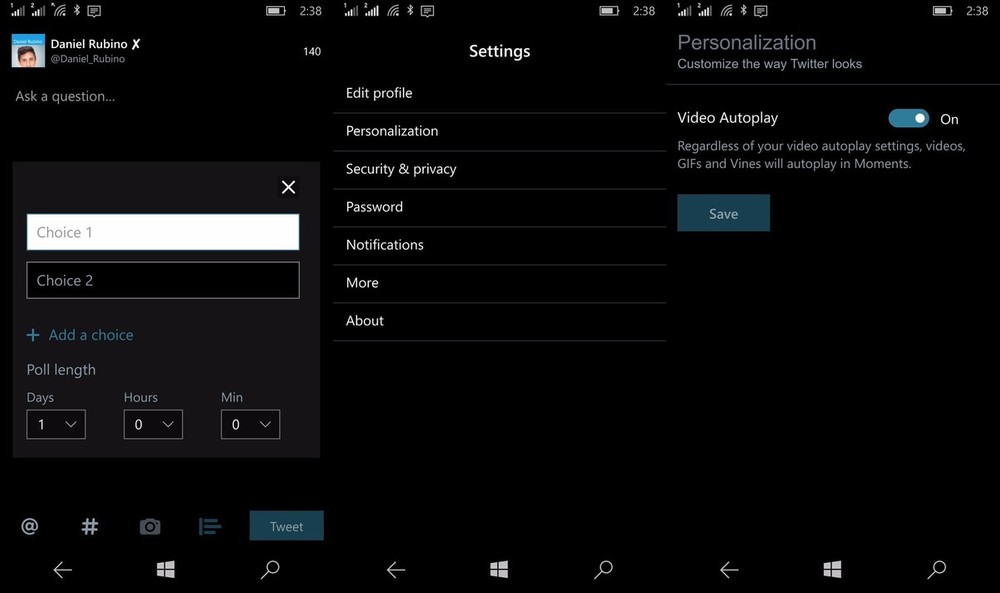Click the Tweet button
Image resolution: width=1000 pixels, height=593 pixels.
(x=286, y=526)
